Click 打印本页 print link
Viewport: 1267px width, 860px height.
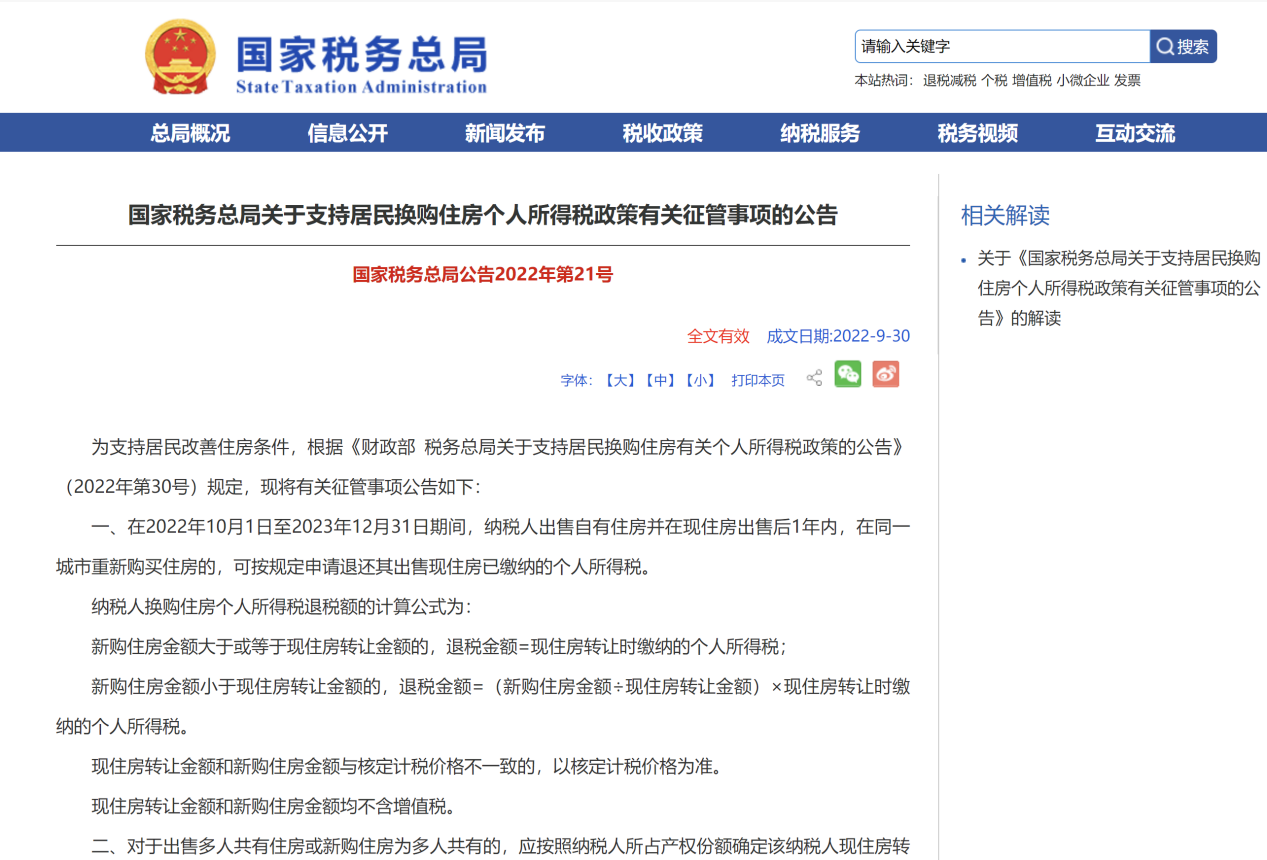click(758, 381)
